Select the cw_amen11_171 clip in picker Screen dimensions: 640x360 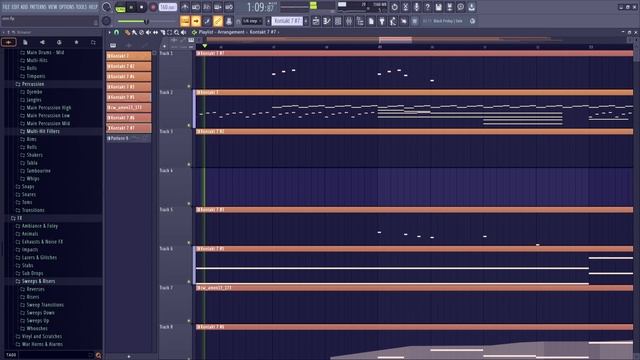[129, 107]
